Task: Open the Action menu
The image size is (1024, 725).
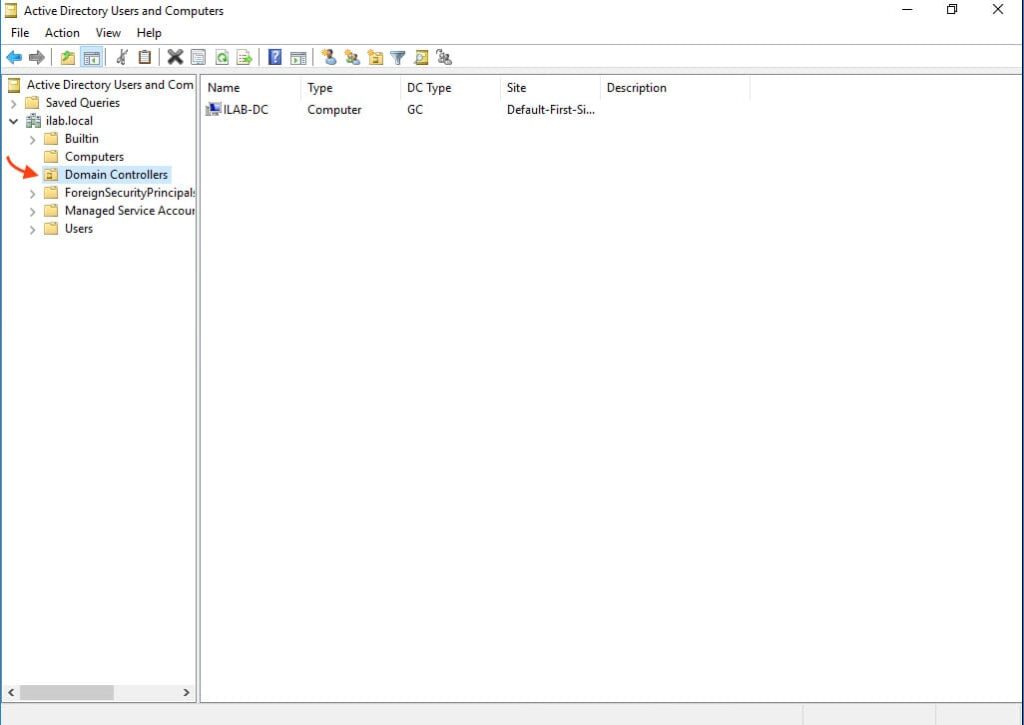Action: [62, 33]
